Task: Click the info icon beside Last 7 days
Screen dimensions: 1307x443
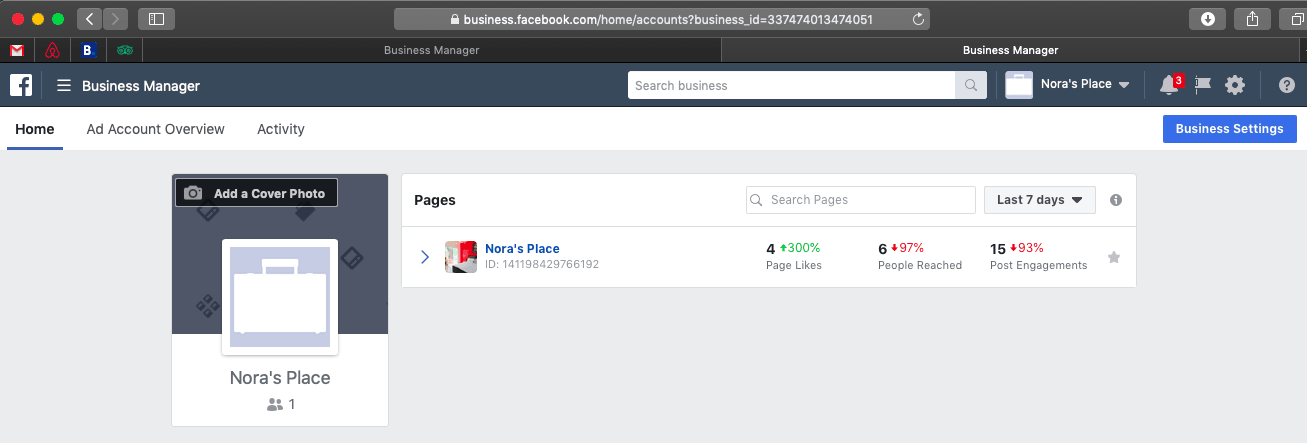Action: [1116, 200]
